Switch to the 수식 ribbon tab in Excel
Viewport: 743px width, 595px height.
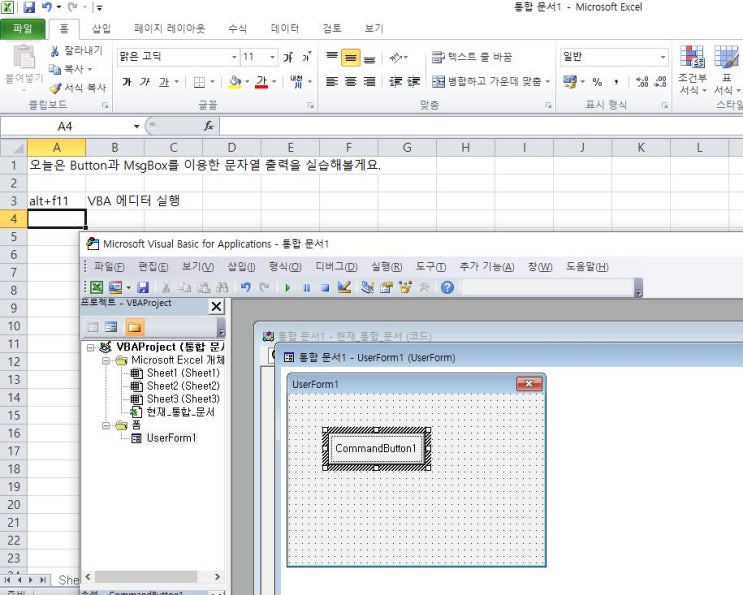(237, 29)
